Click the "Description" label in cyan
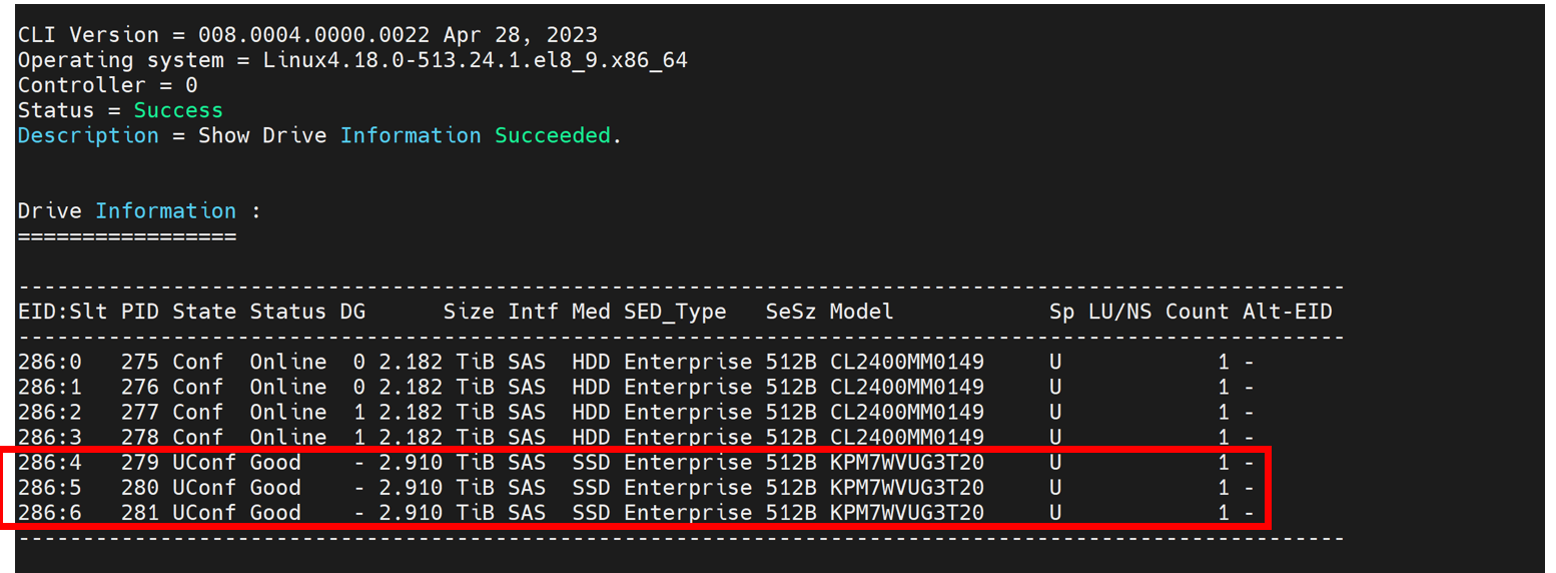1556x573 pixels. click(x=88, y=135)
